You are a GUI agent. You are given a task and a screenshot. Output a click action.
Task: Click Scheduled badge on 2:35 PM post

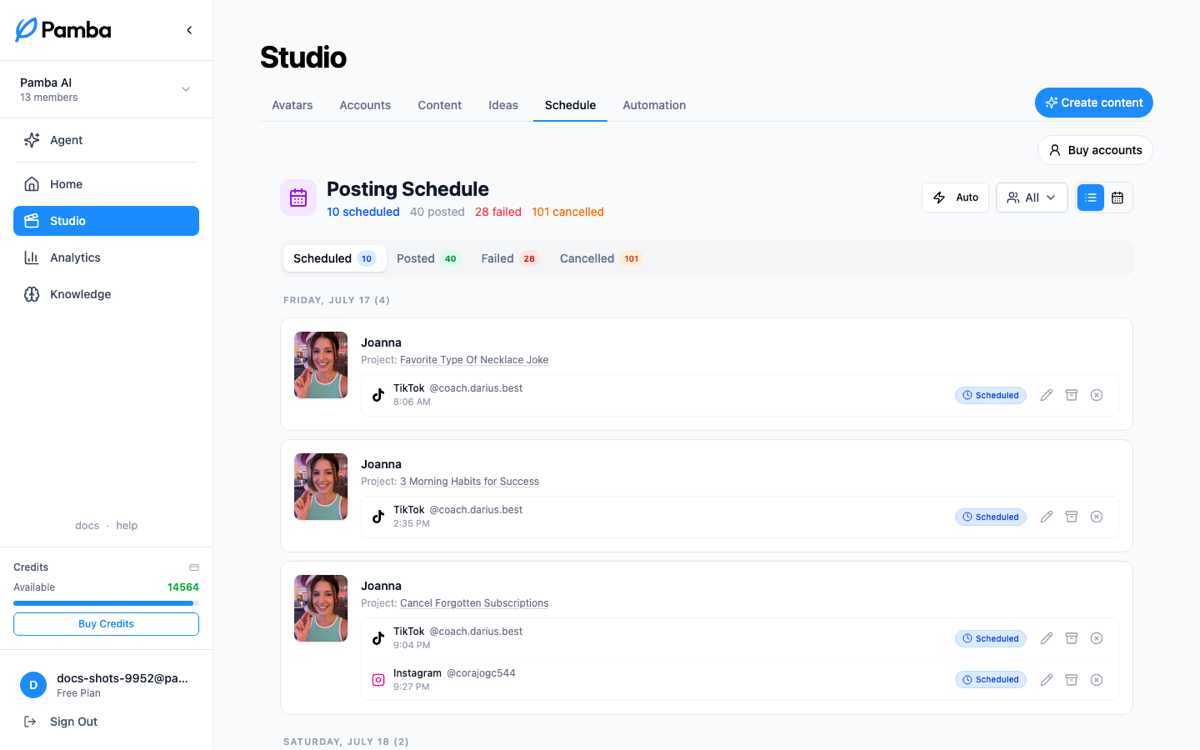click(990, 517)
